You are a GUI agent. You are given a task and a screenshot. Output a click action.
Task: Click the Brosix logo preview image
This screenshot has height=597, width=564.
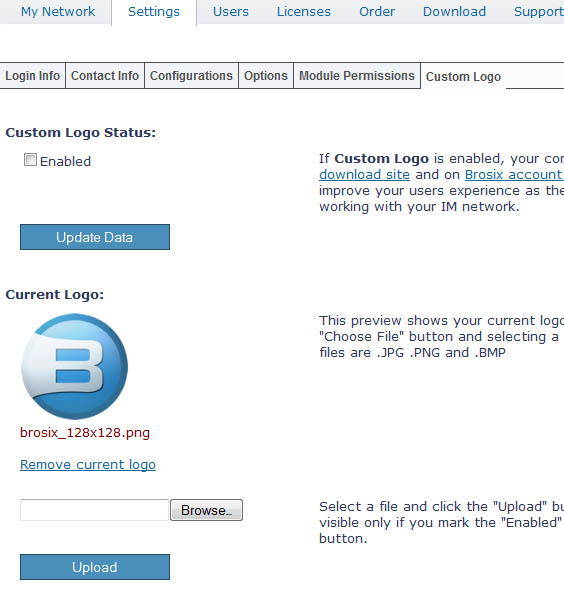[x=75, y=366]
